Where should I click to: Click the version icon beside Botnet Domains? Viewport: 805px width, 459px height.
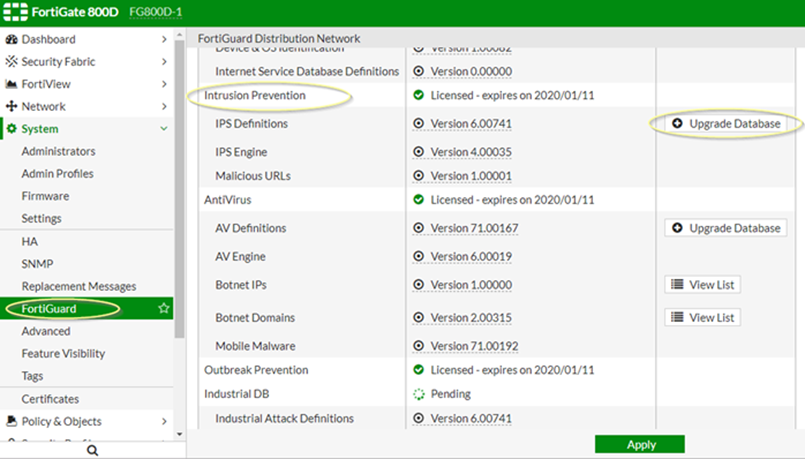pyautogui.click(x=419, y=317)
